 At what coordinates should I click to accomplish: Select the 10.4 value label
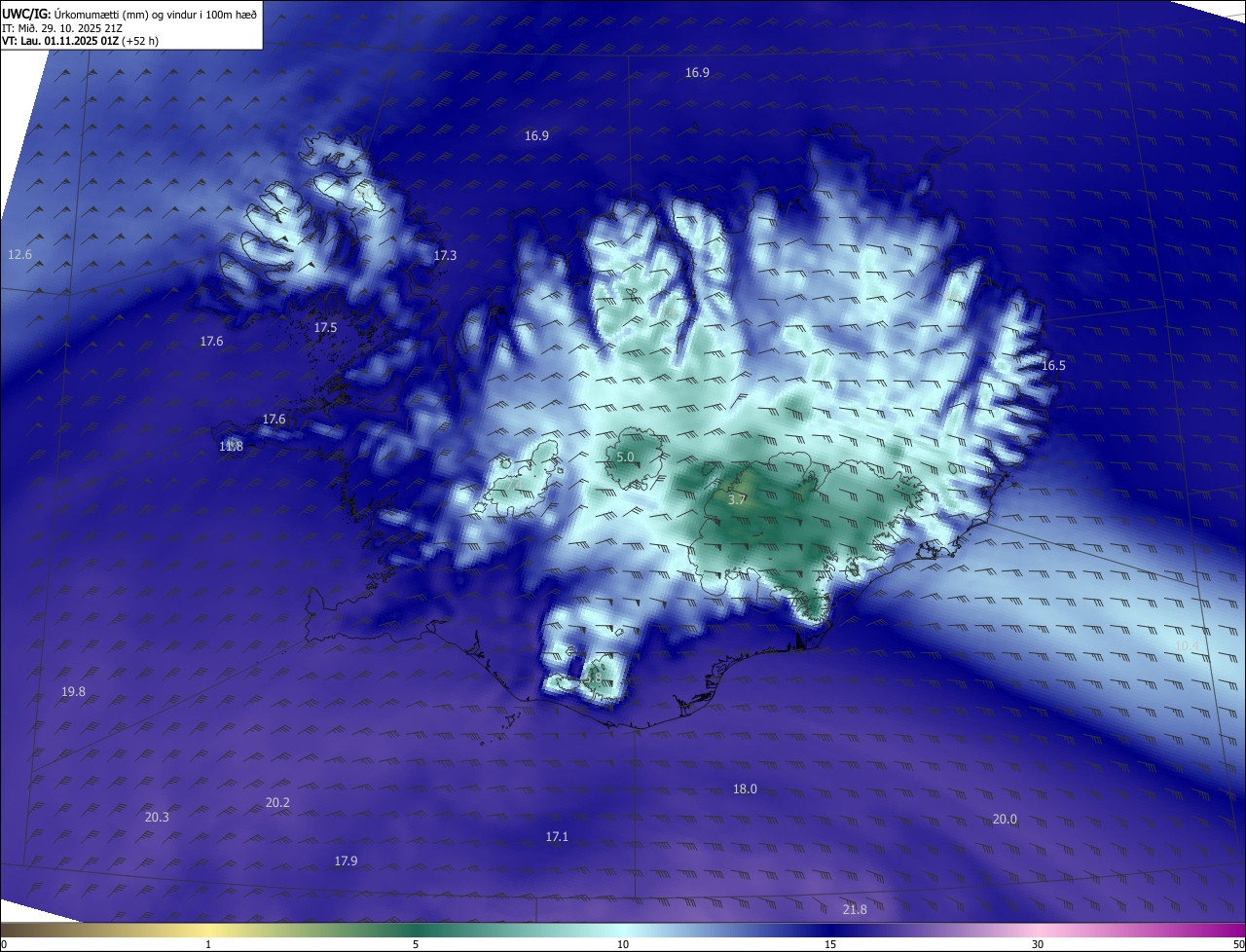tap(1187, 646)
